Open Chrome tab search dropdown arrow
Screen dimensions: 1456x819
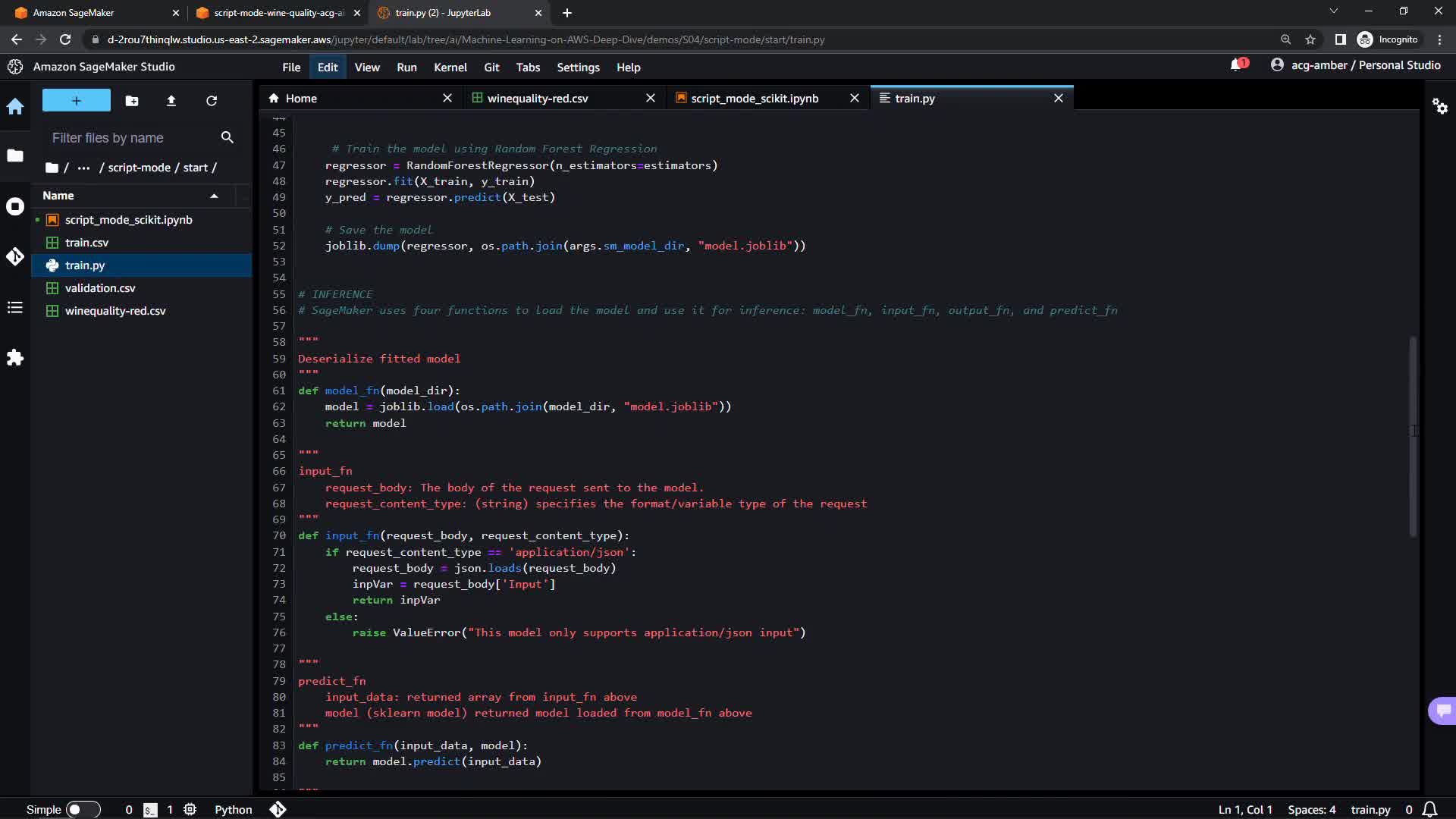1333,11
